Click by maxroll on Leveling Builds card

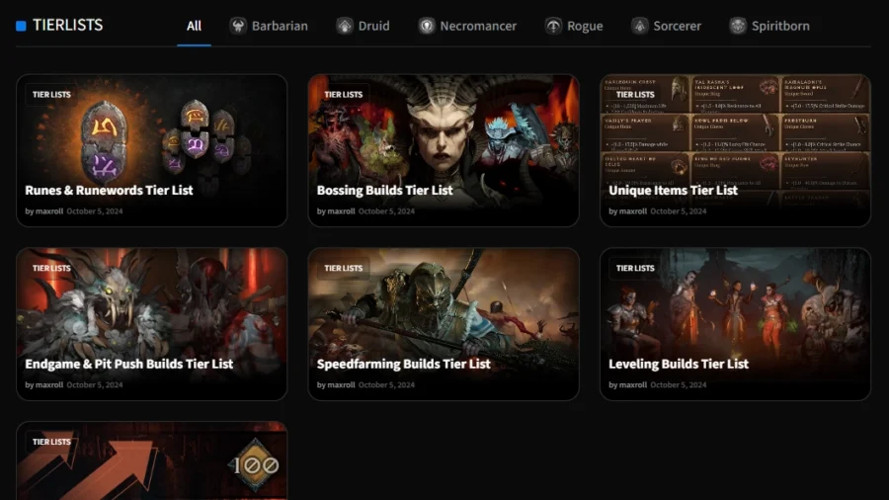(628, 384)
